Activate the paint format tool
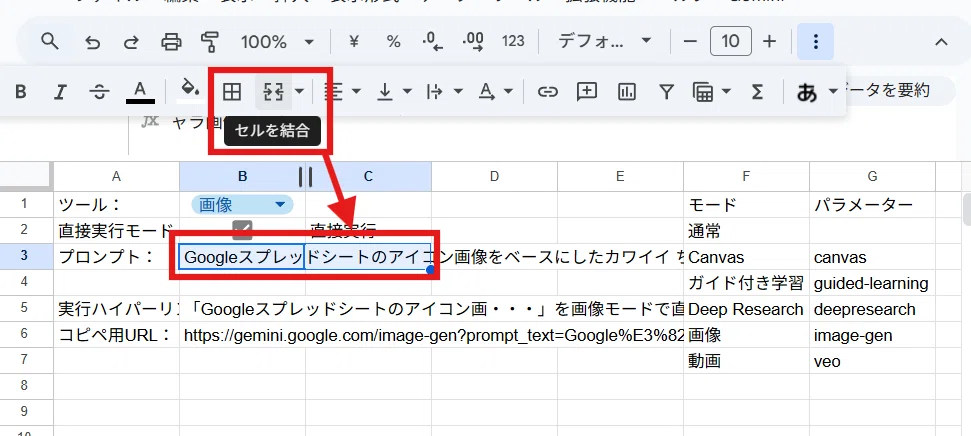Image resolution: width=971 pixels, height=436 pixels. [x=210, y=42]
